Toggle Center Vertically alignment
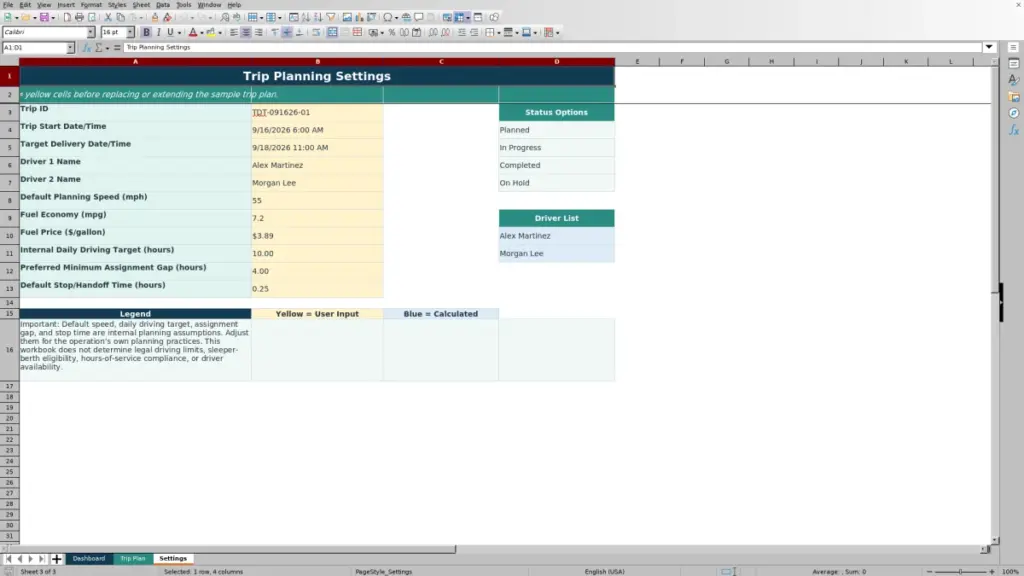 coord(287,33)
